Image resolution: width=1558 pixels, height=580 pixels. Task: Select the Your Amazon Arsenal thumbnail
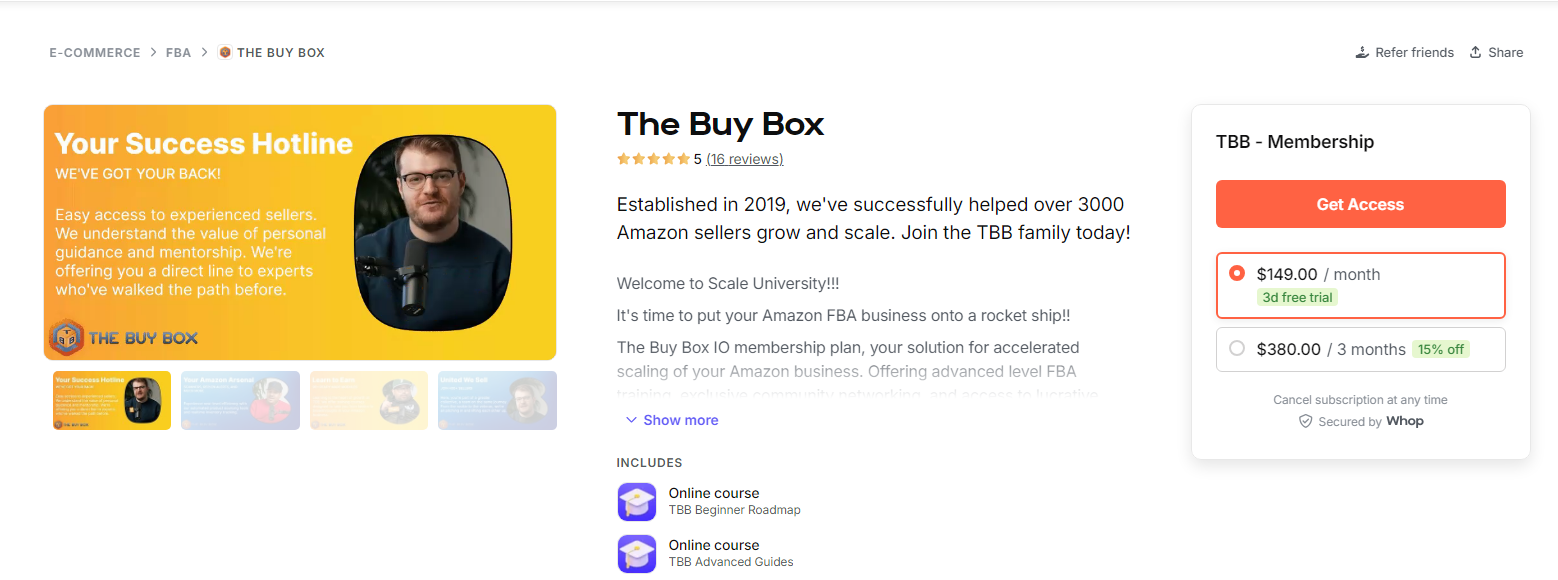click(240, 400)
